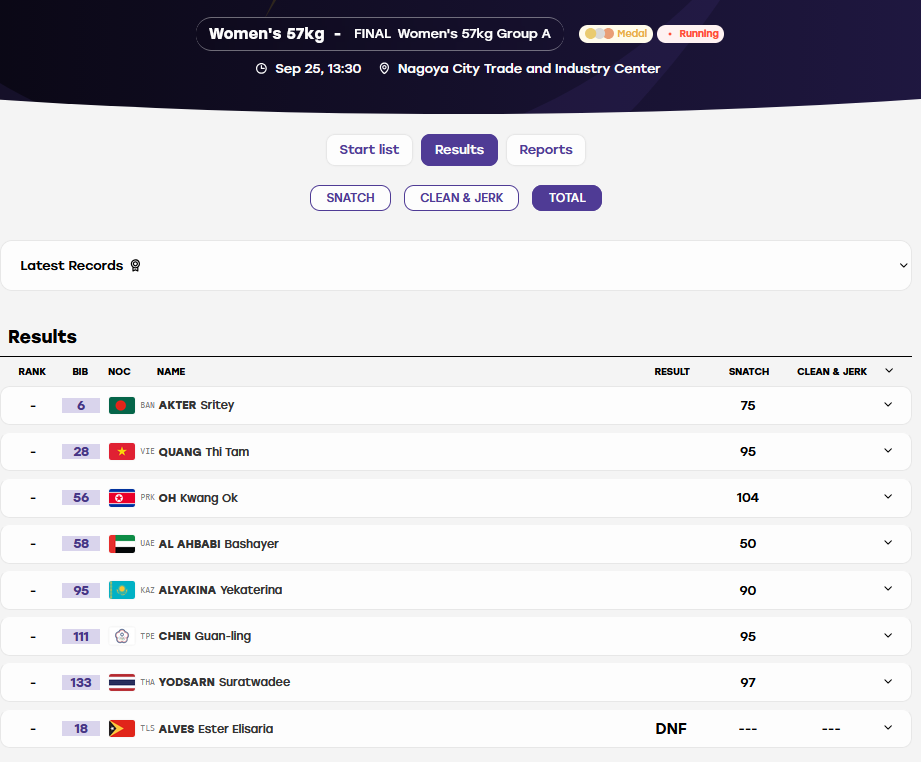Expand AL AHBABI Bashayer's row details
The width and height of the screenshot is (921, 762).
pyautogui.click(x=888, y=543)
